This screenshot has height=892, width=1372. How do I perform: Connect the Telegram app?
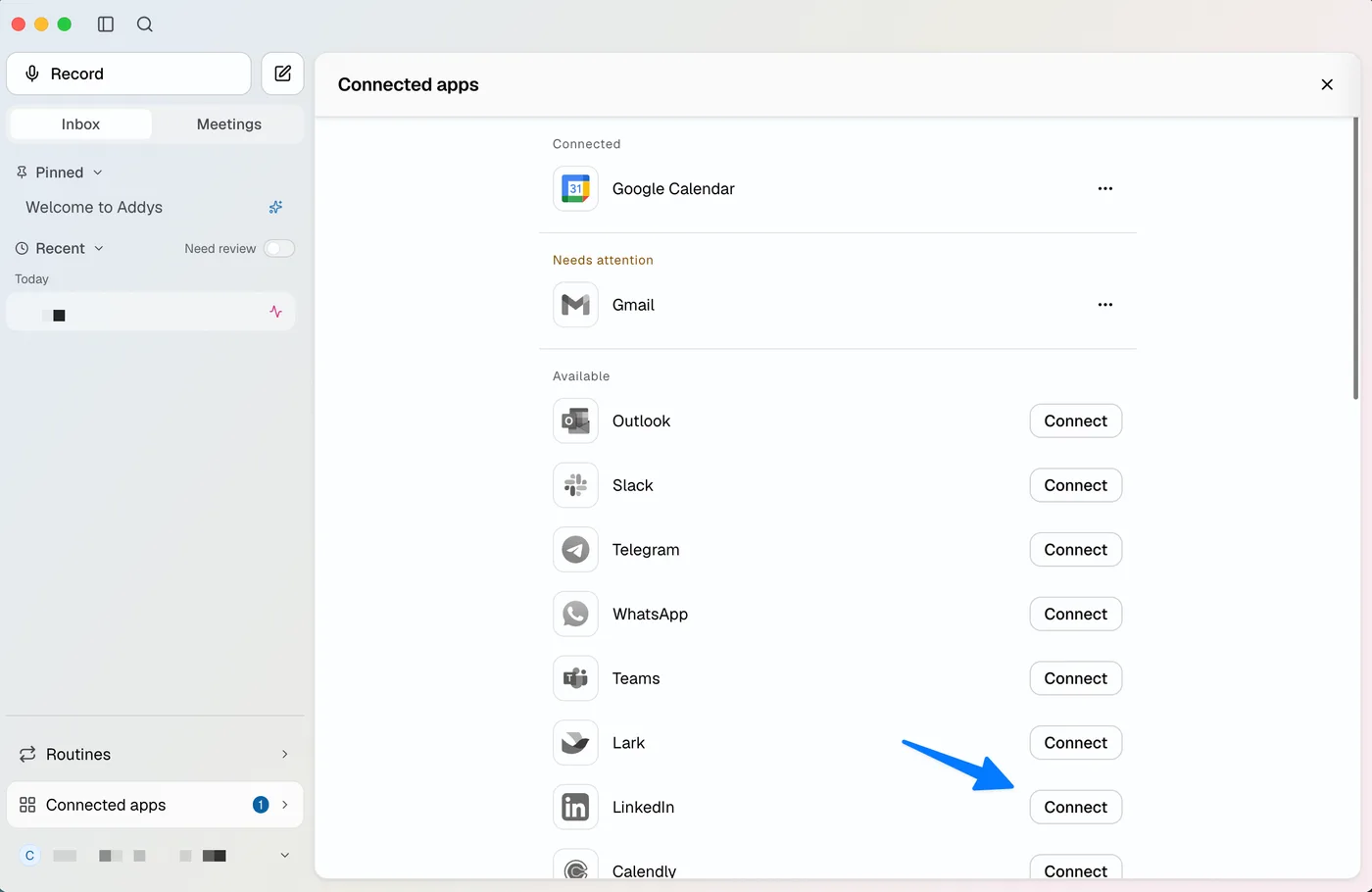tap(1075, 550)
